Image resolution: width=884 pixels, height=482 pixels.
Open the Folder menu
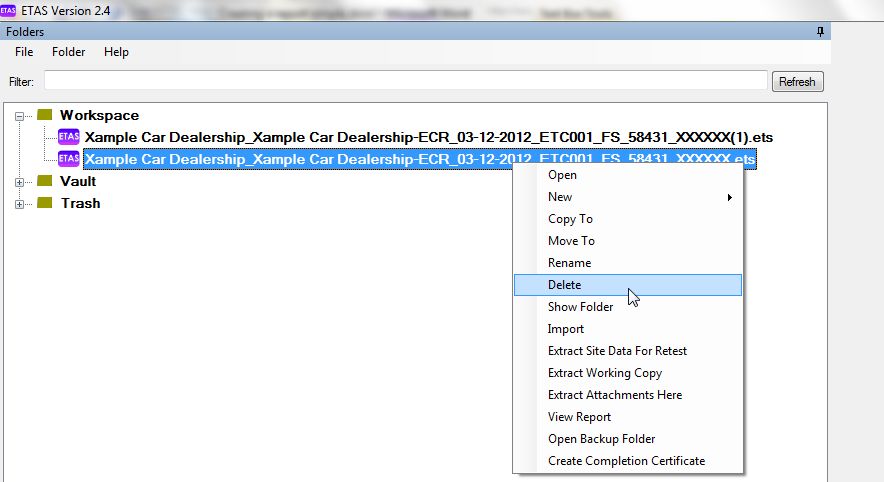pos(68,52)
